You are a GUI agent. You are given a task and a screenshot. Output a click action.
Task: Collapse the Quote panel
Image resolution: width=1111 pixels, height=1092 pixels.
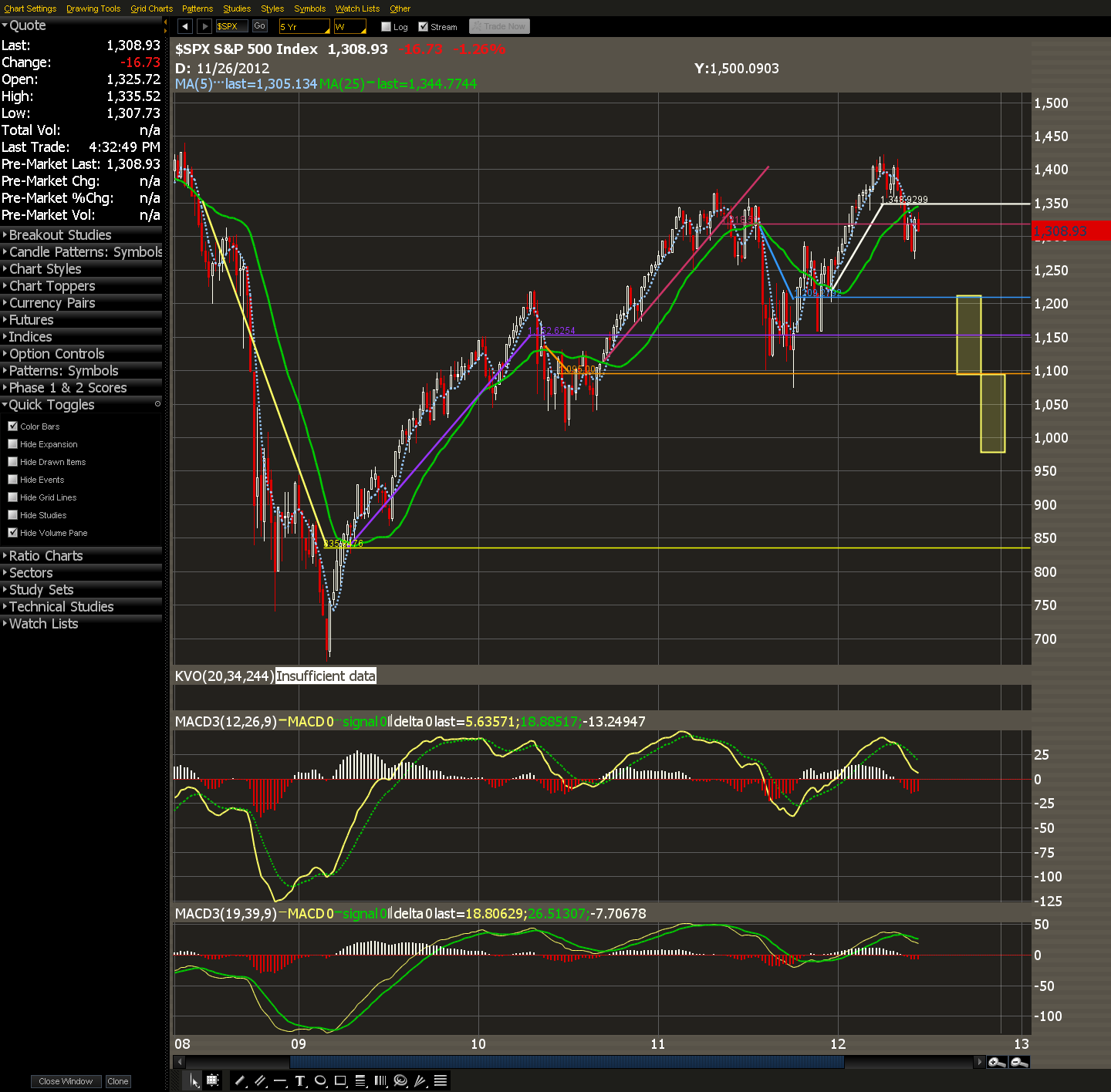[81, 25]
